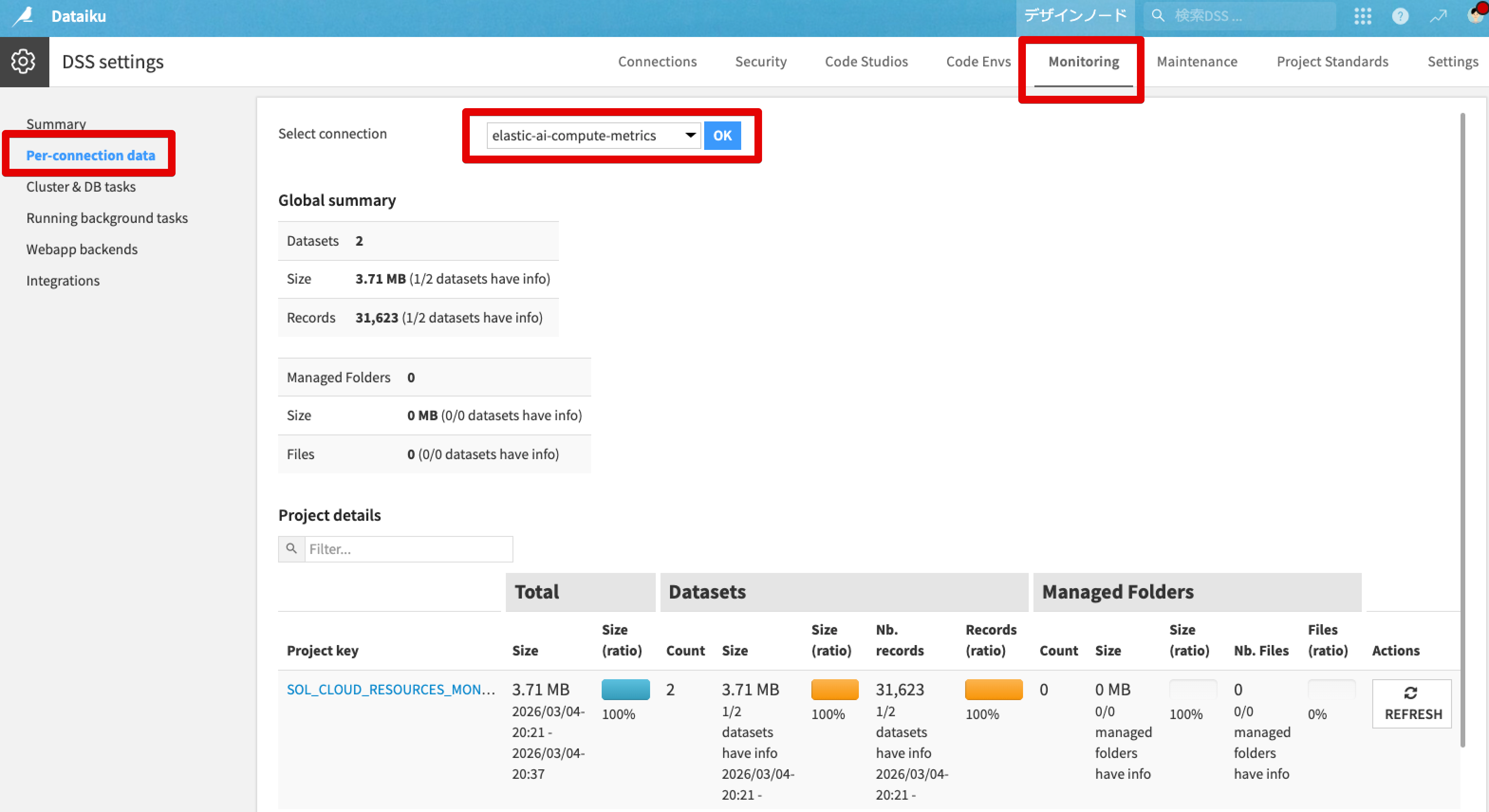The image size is (1489, 812).
Task: Open the help question mark icon
Action: coord(1399,16)
